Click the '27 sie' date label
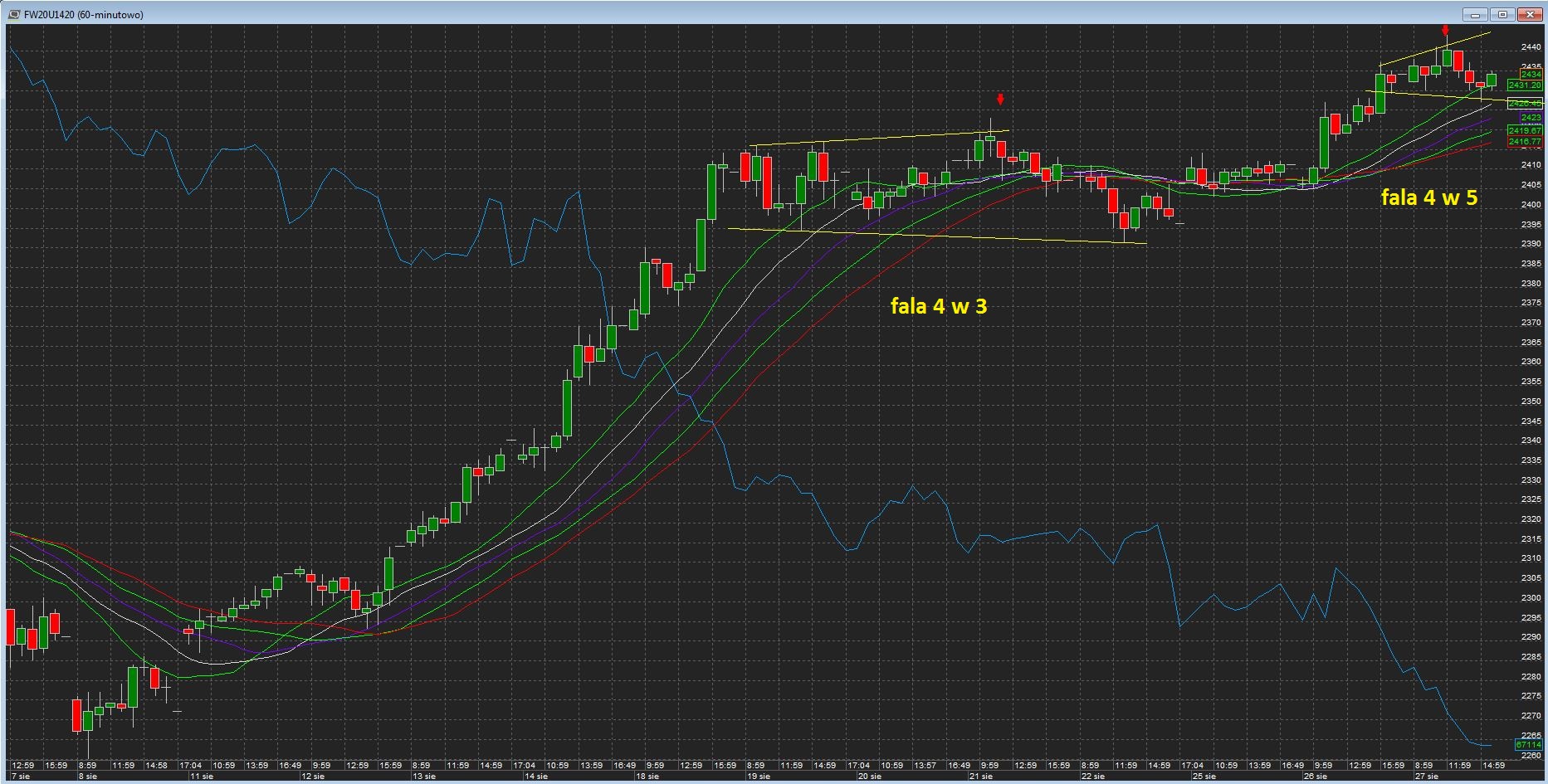Image resolution: width=1548 pixels, height=784 pixels. coord(1426,777)
